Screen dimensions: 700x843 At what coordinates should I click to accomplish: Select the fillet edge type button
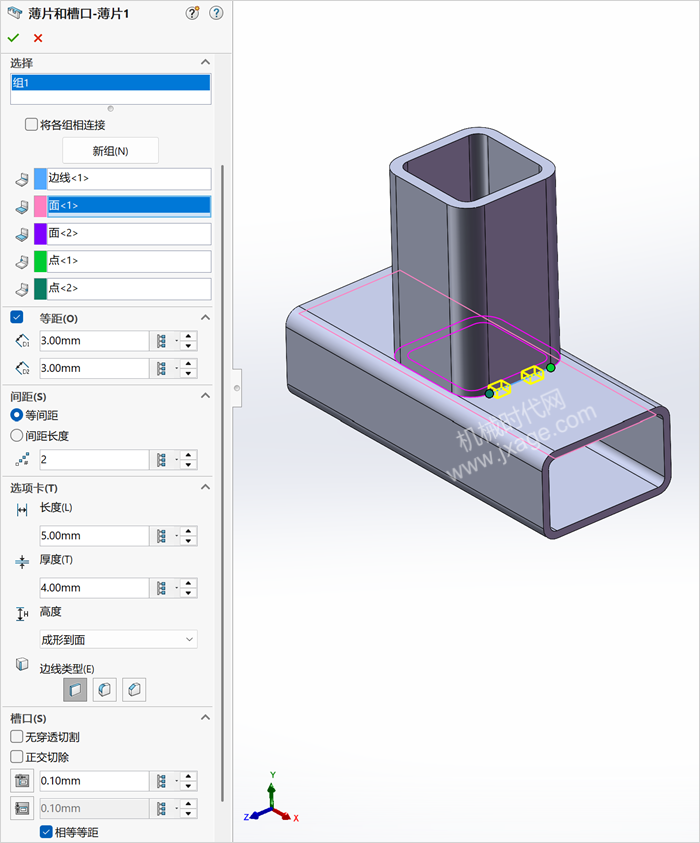[x=105, y=690]
